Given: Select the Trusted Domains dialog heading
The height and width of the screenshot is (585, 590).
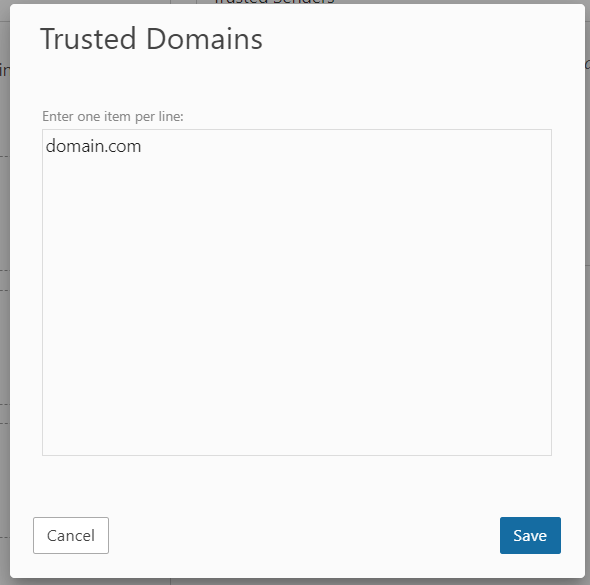Looking at the screenshot, I should click(151, 39).
